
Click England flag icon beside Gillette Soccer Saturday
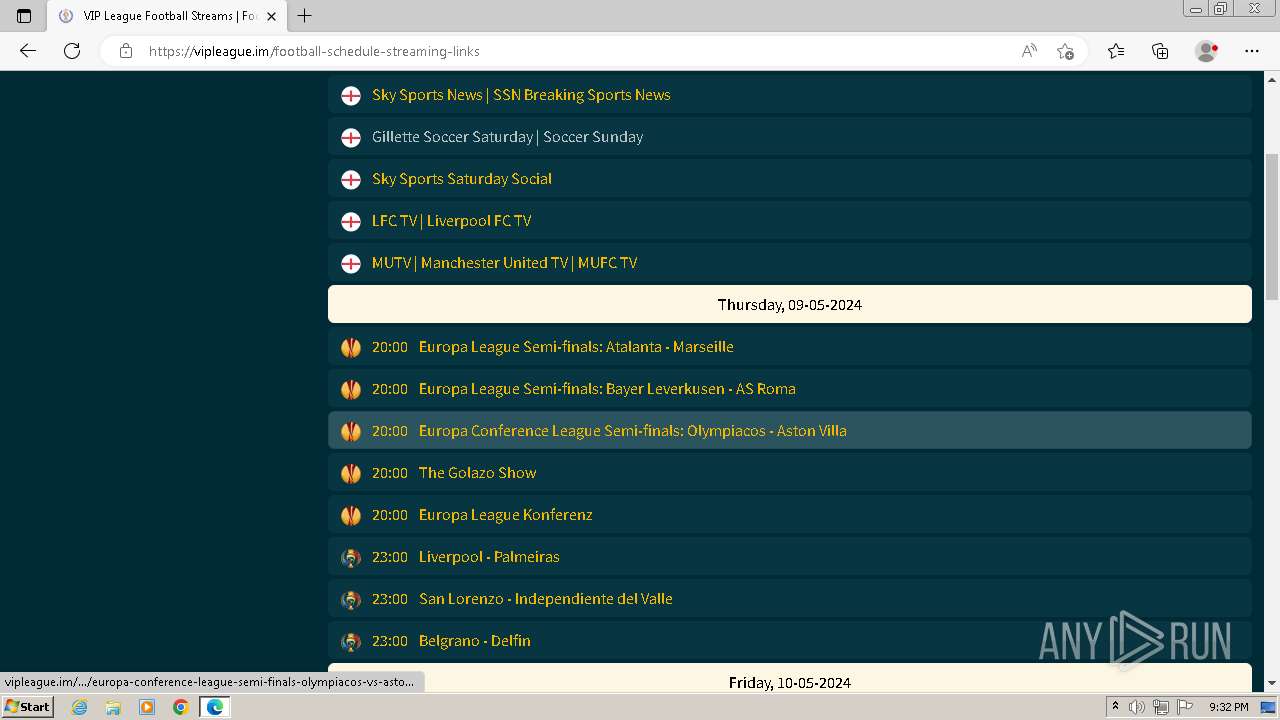point(351,137)
